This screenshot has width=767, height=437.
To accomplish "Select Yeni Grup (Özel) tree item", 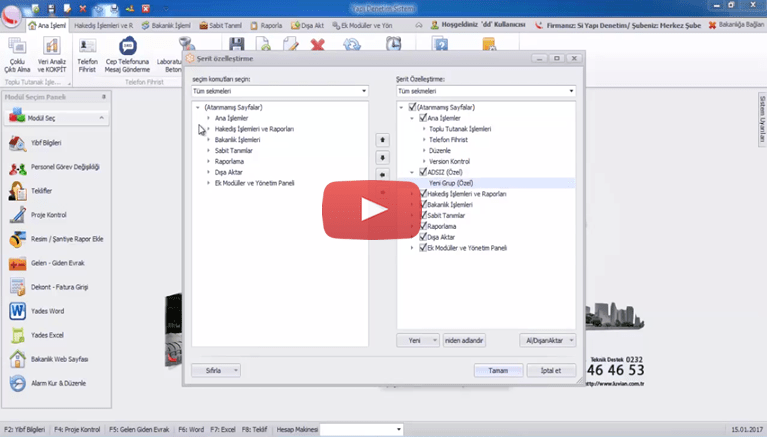I will click(x=450, y=183).
